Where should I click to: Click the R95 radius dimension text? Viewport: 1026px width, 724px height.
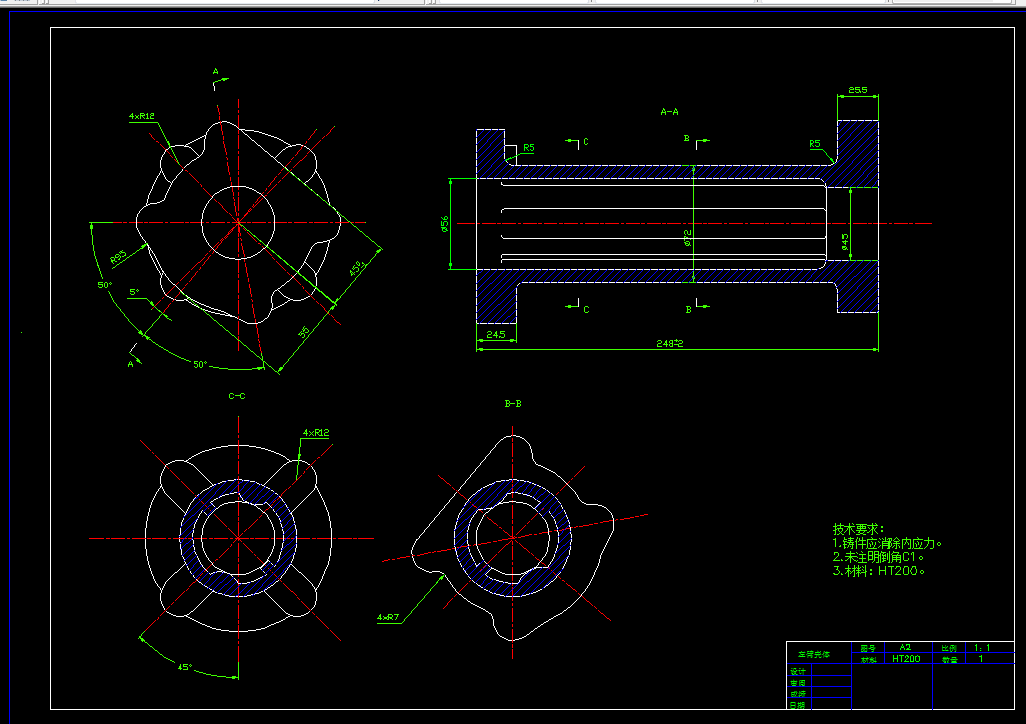(118, 257)
